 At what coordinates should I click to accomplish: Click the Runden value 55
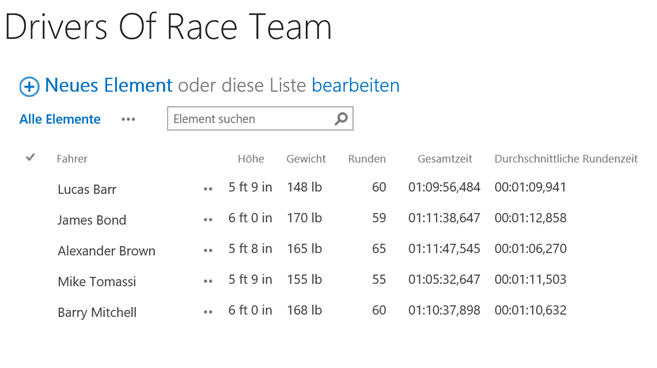click(x=379, y=279)
